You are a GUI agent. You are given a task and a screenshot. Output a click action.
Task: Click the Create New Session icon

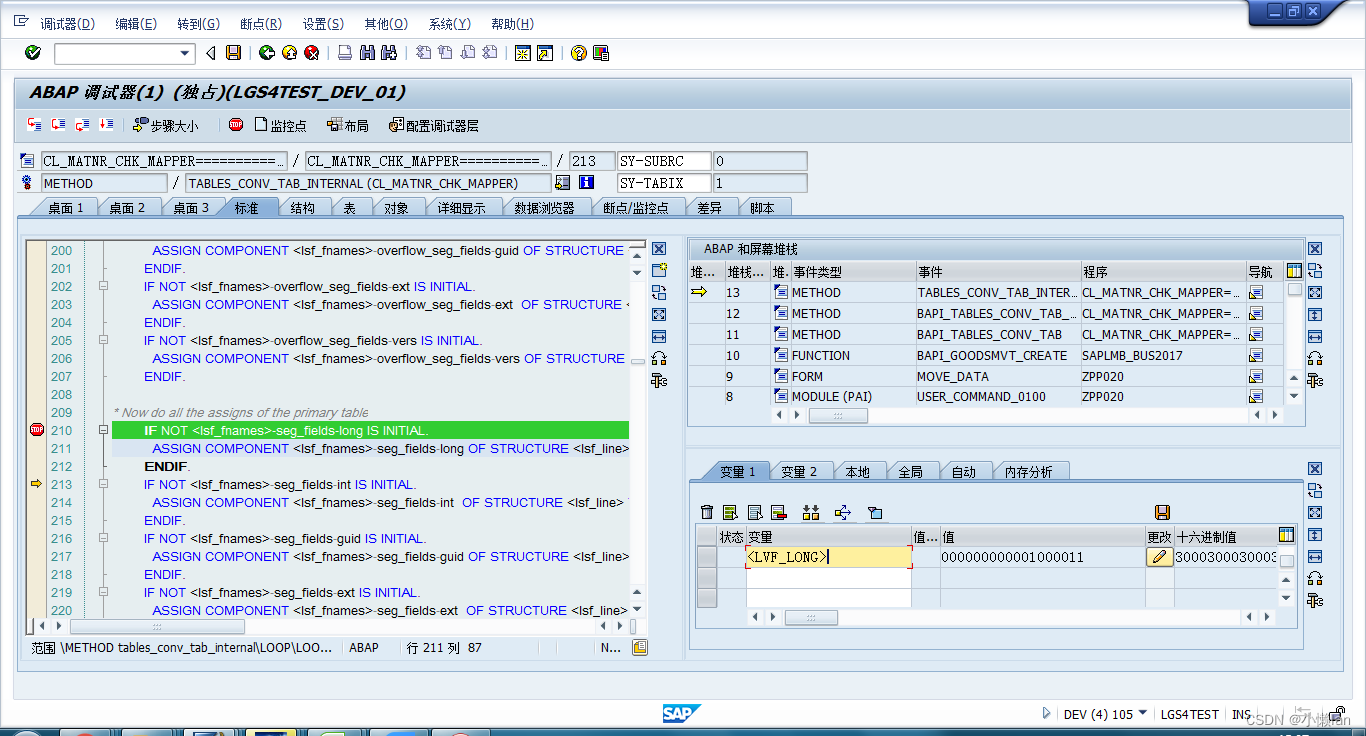522,53
